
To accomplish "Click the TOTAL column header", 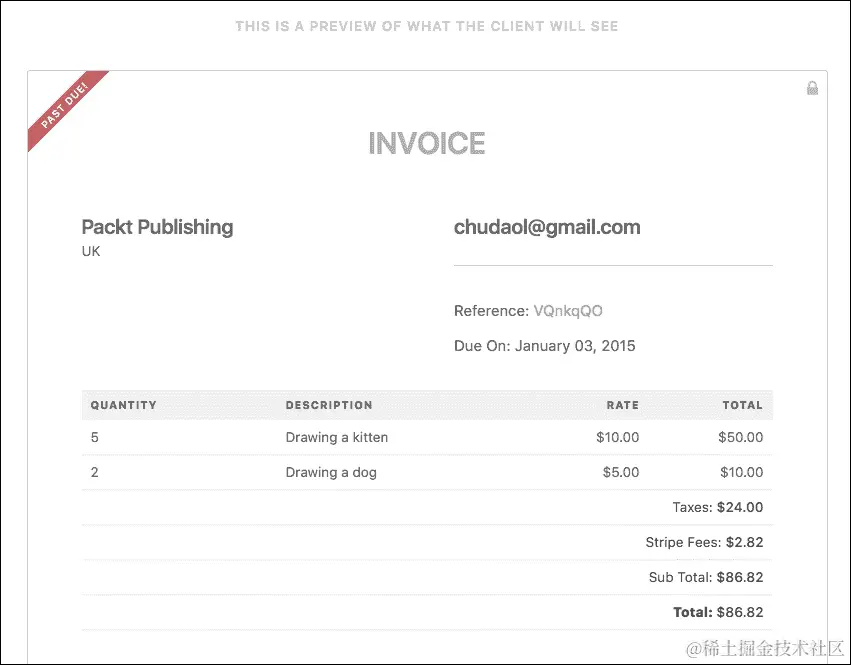I will click(x=742, y=405).
